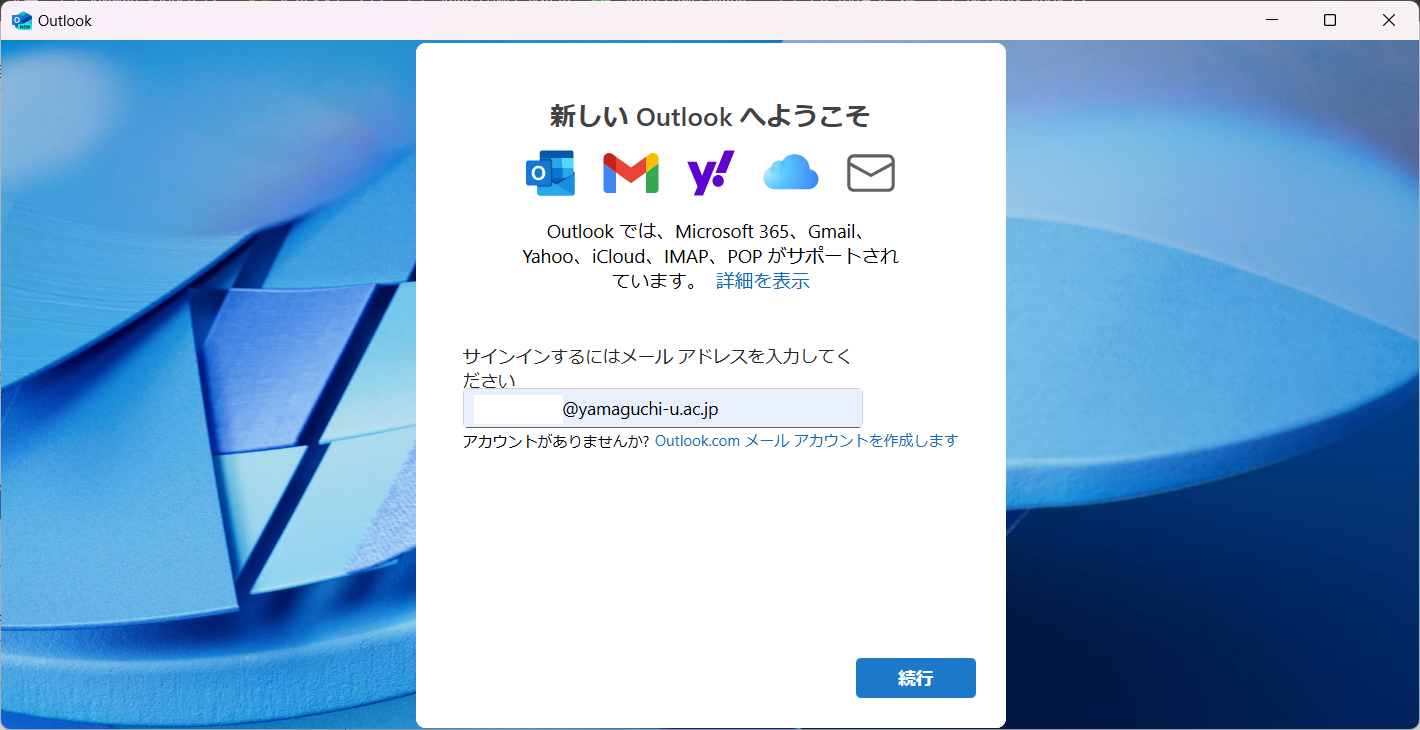1420x730 pixels.
Task: Close the Outlook window
Action: pos(1389,20)
